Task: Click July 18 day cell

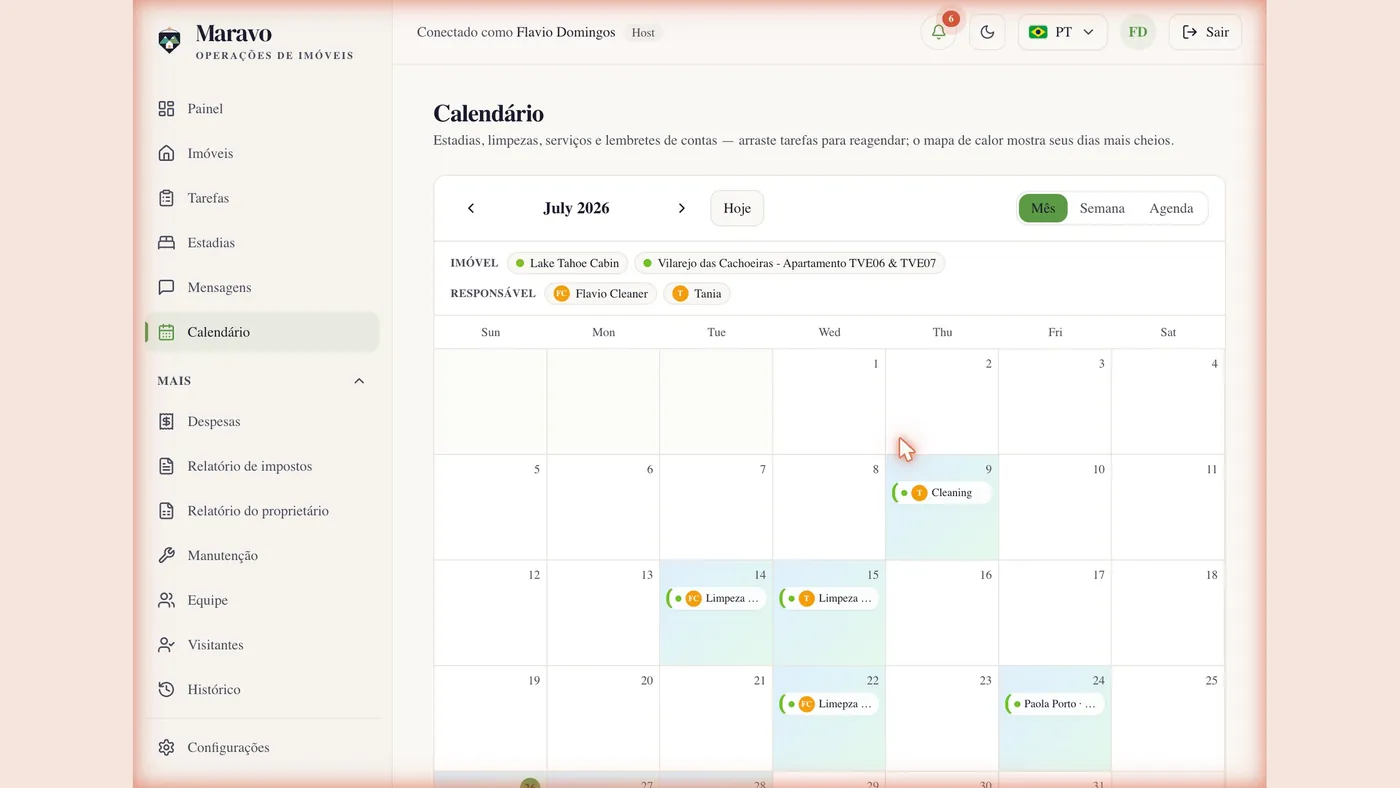Action: (1168, 613)
